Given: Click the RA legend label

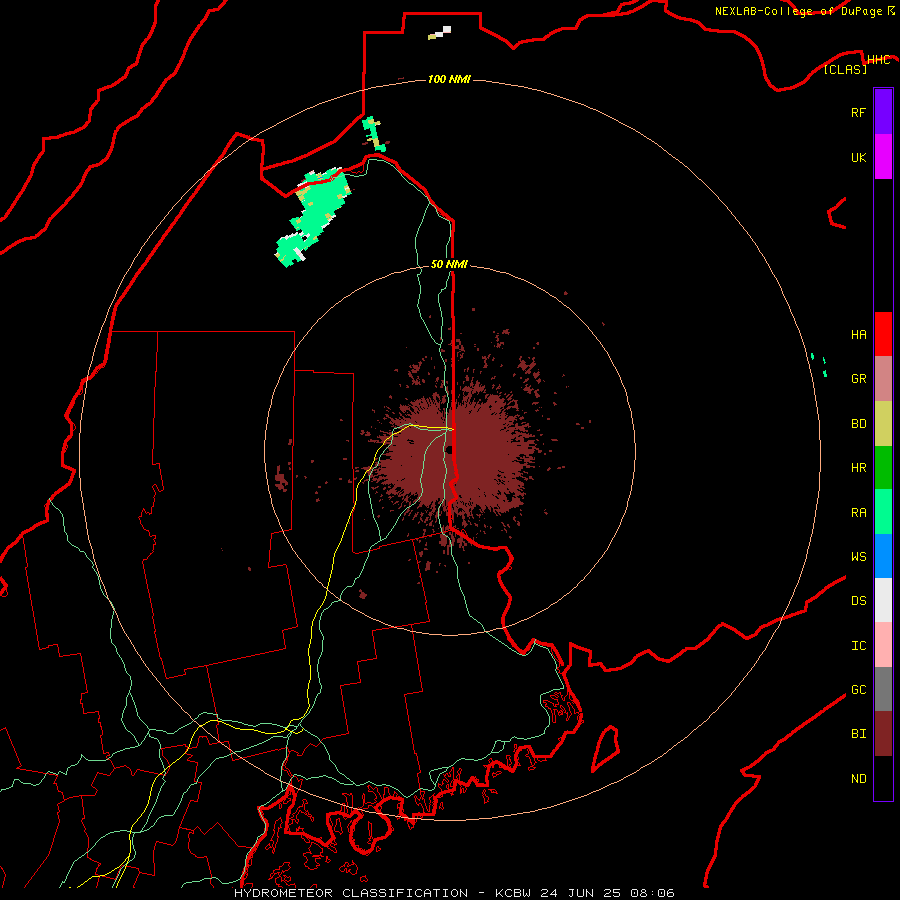Looking at the screenshot, I should pyautogui.click(x=859, y=513).
